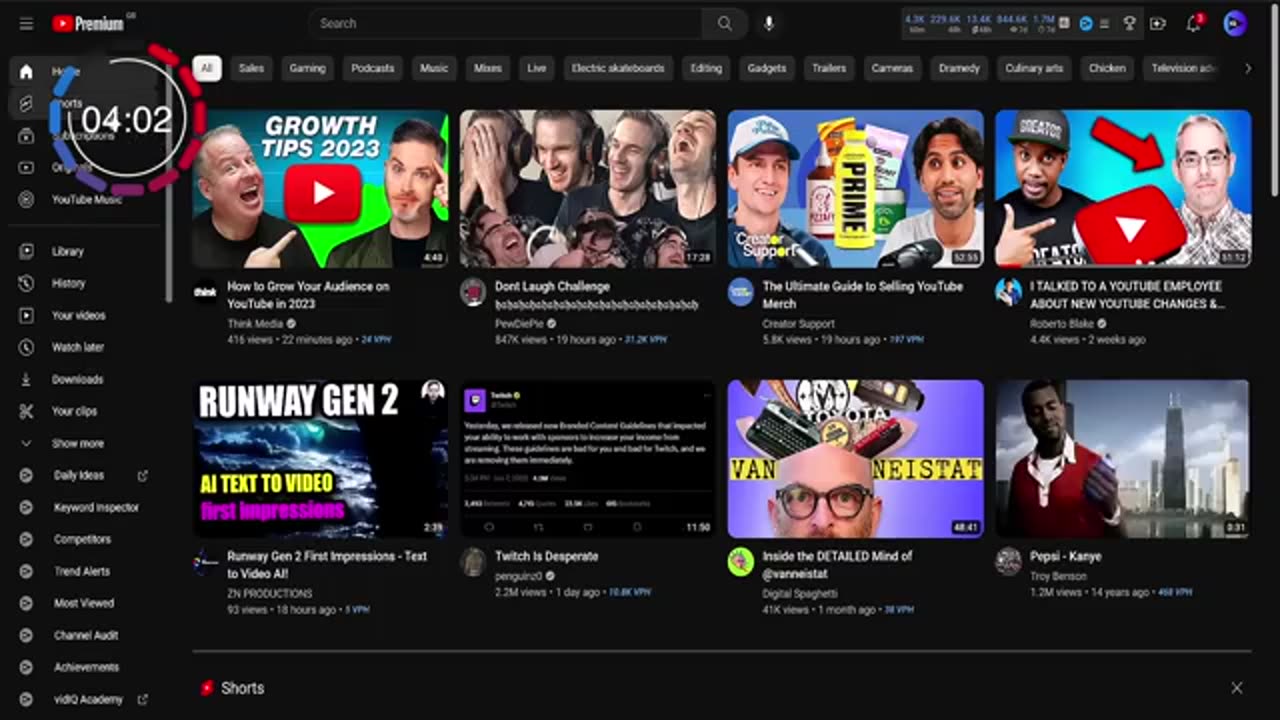Open the notifications bell
Viewport: 1280px width, 720px height.
pyautogui.click(x=1193, y=23)
